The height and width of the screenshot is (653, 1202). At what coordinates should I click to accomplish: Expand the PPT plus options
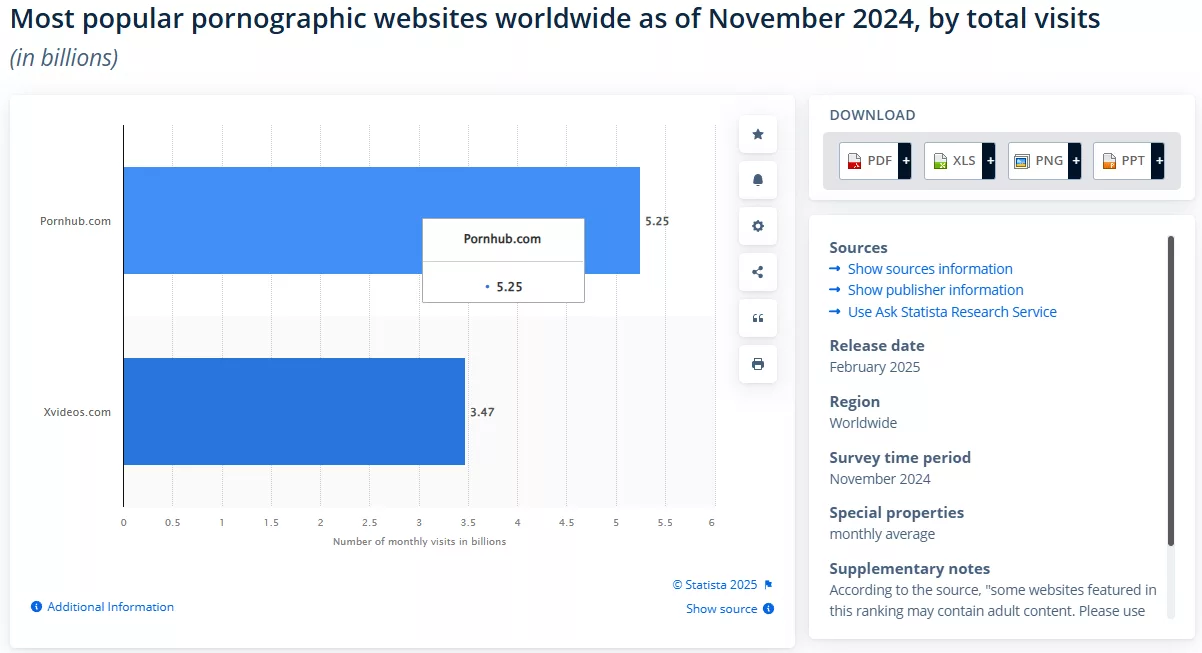(1158, 160)
